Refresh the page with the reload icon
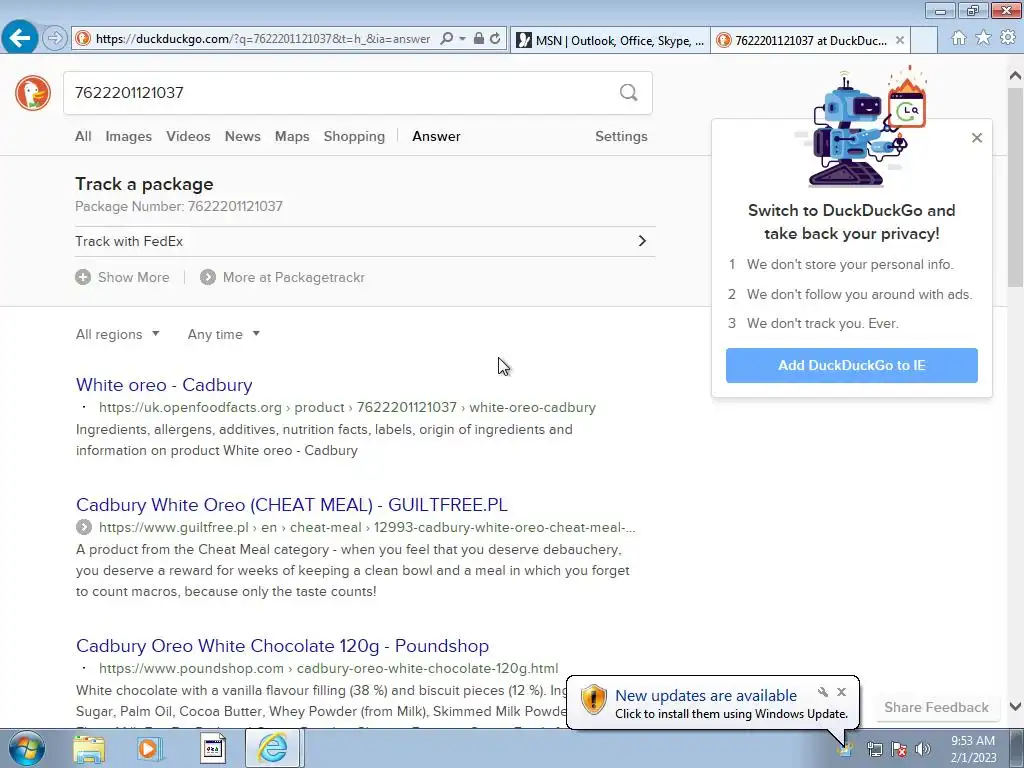Viewport: 1024px width, 768px height. [x=495, y=39]
